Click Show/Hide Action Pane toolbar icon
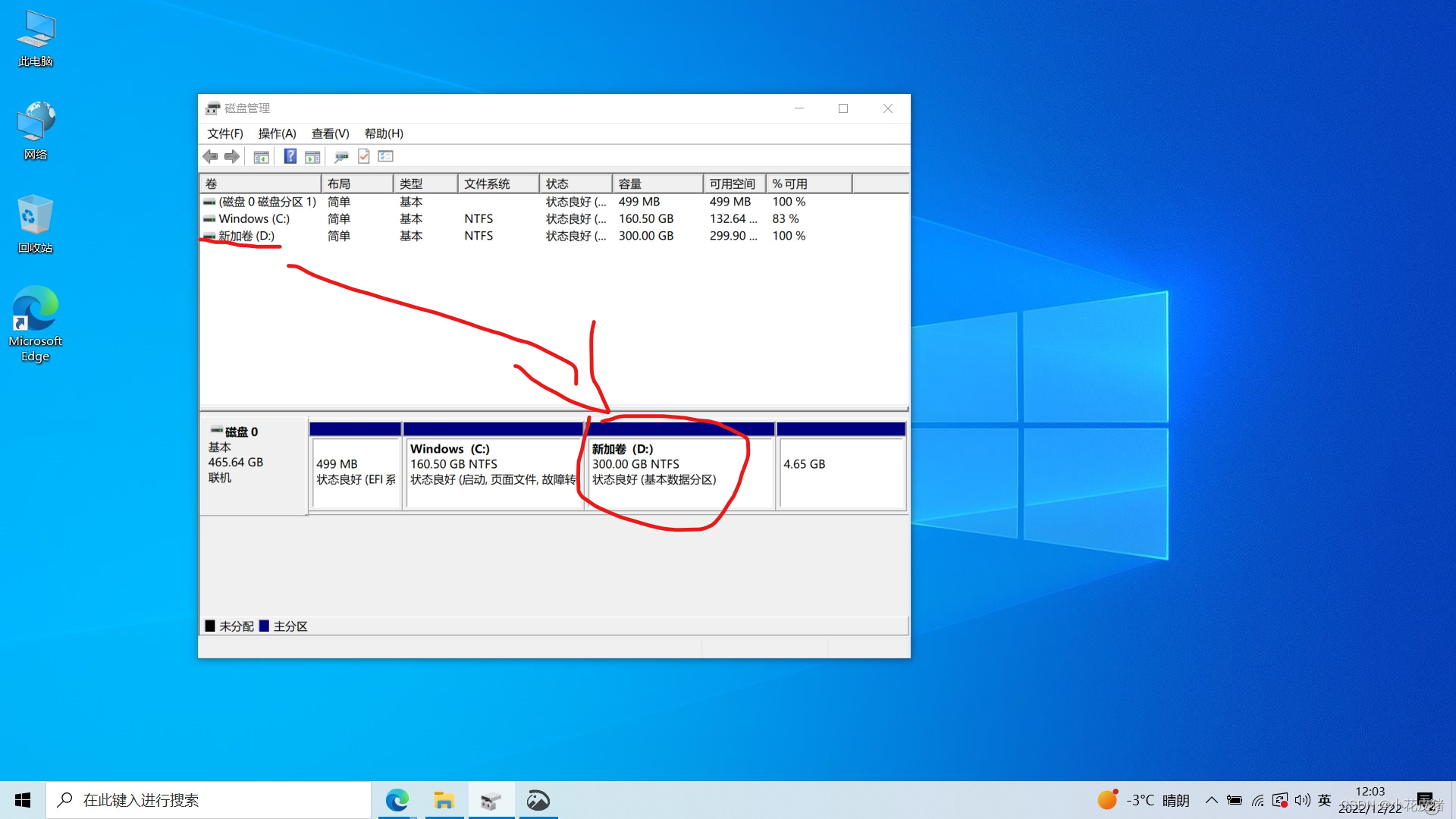 pos(312,157)
